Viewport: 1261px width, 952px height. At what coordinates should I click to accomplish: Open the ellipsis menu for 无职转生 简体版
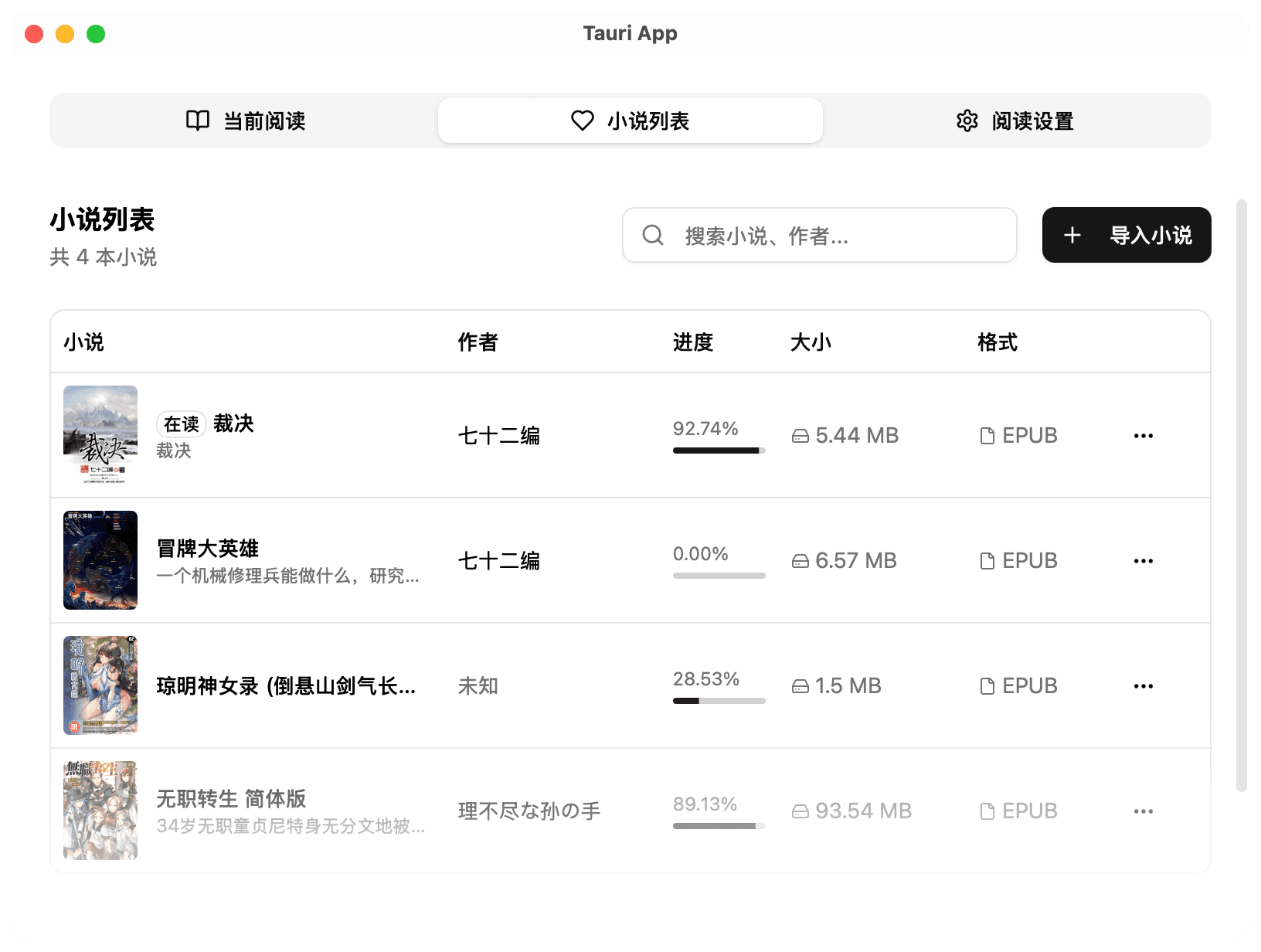(x=1144, y=811)
